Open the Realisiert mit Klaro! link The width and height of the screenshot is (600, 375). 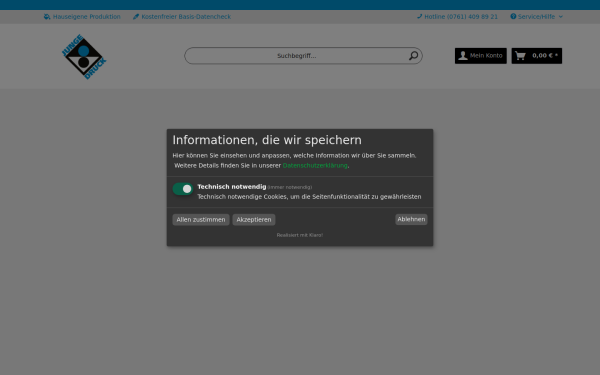(300, 235)
